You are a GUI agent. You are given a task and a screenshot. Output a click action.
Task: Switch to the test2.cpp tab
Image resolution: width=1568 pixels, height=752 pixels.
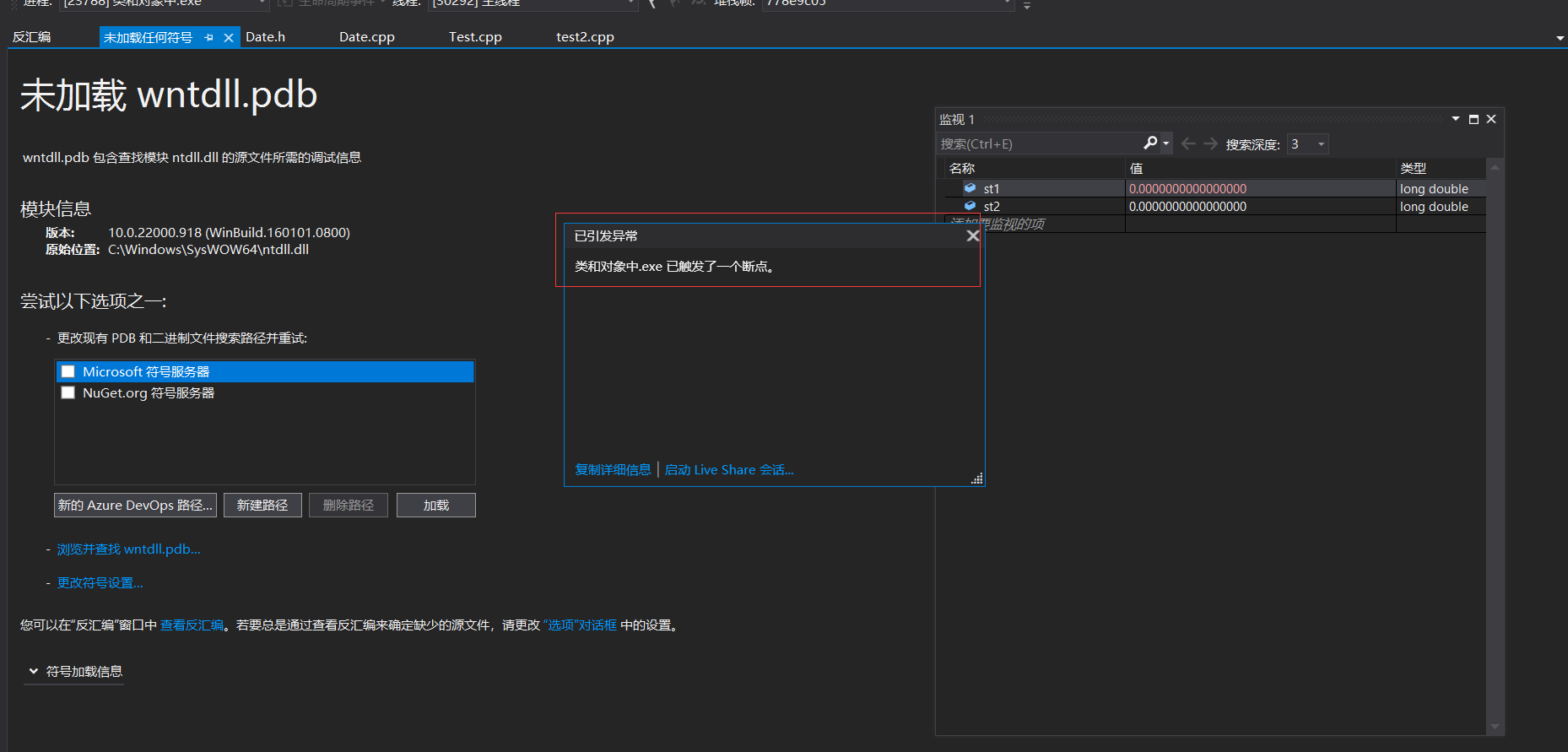(585, 37)
